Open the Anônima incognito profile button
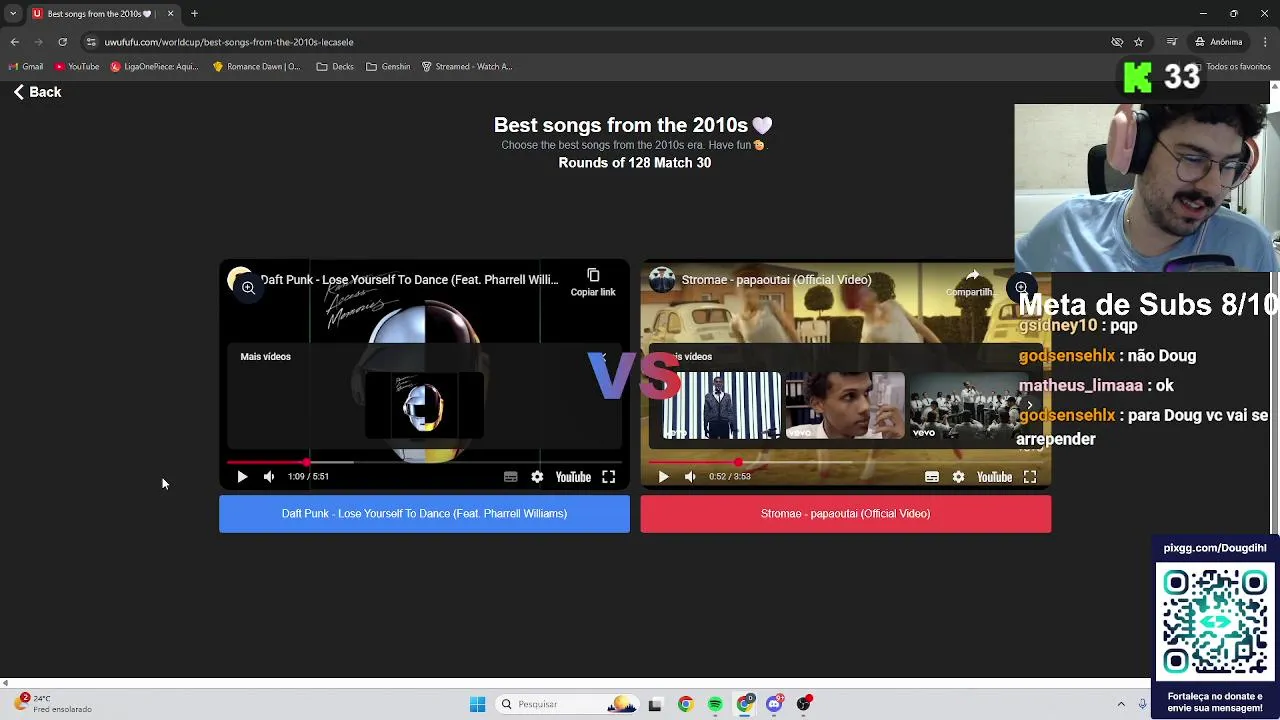This screenshot has height=720, width=1280. click(1220, 42)
